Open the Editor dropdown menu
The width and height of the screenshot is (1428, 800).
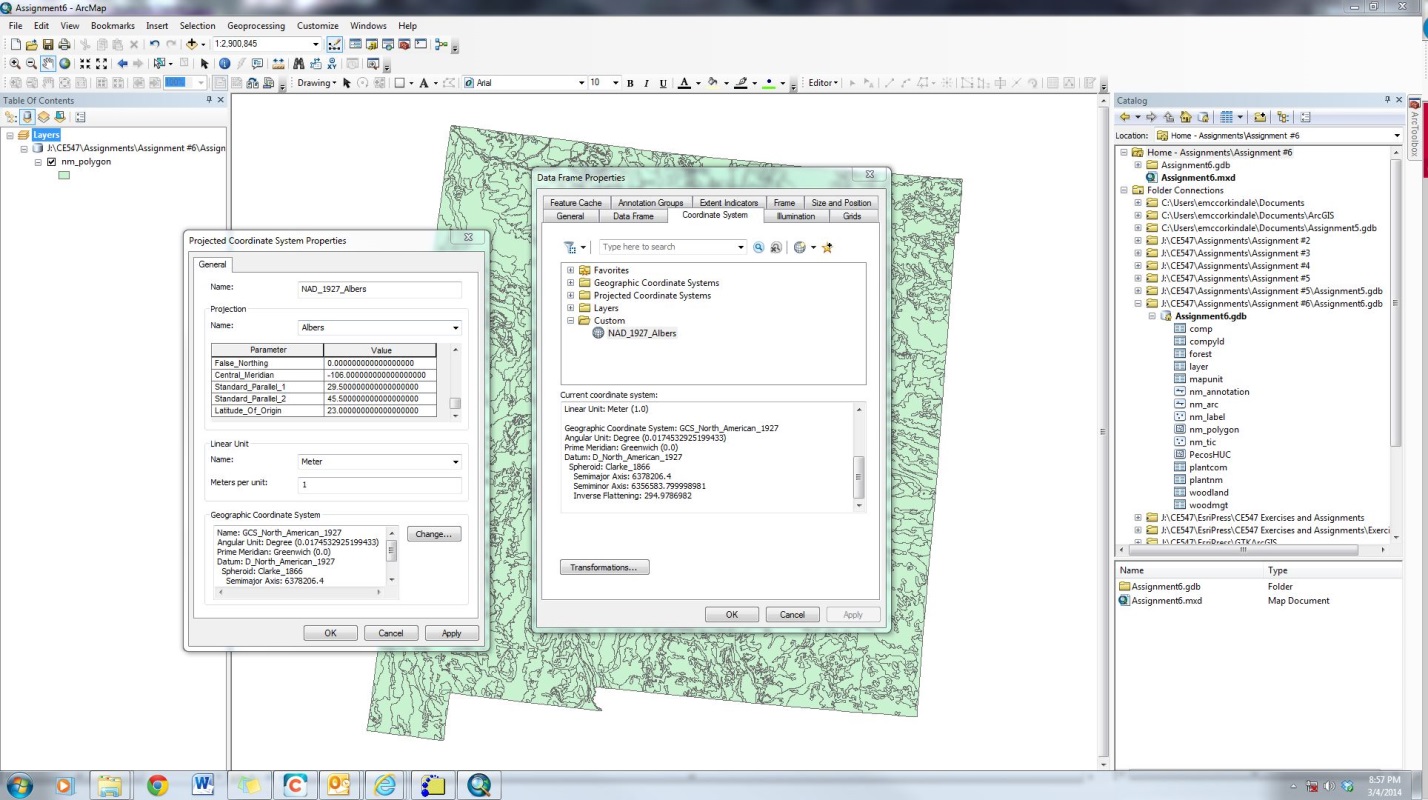point(823,83)
